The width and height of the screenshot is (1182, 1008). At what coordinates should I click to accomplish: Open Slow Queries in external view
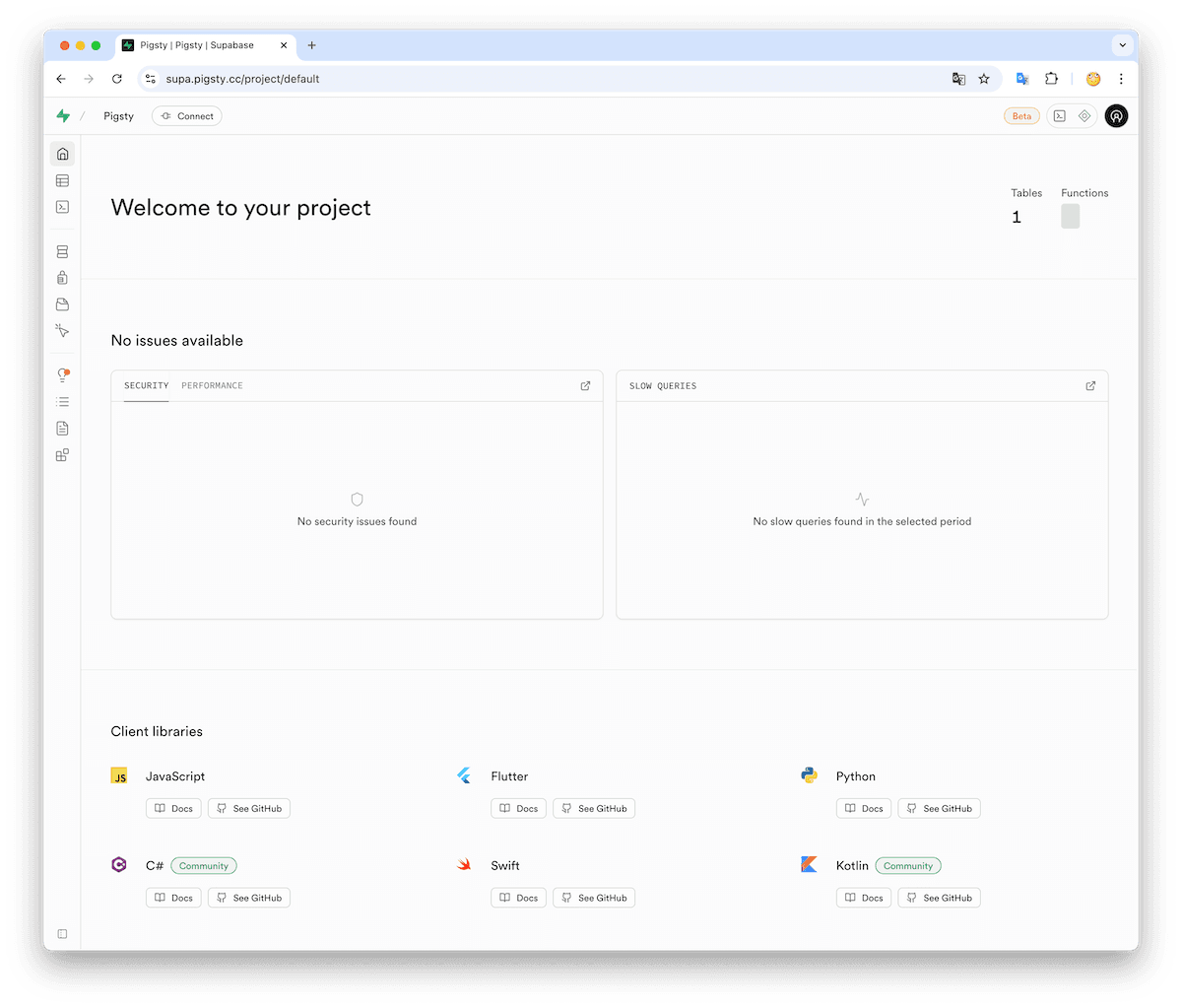[x=1090, y=386]
